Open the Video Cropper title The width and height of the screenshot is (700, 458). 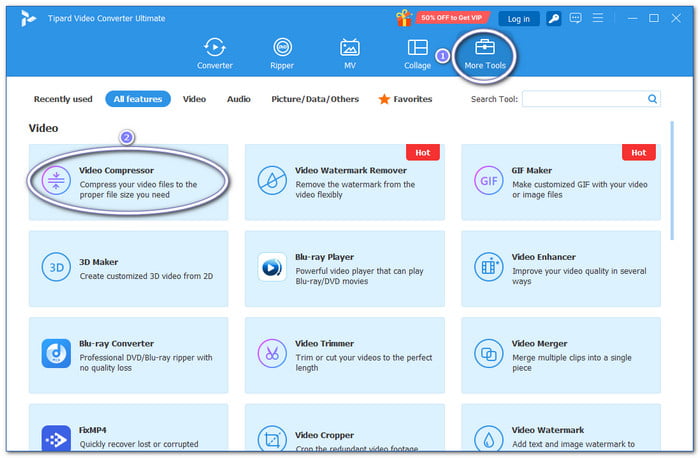click(325, 435)
